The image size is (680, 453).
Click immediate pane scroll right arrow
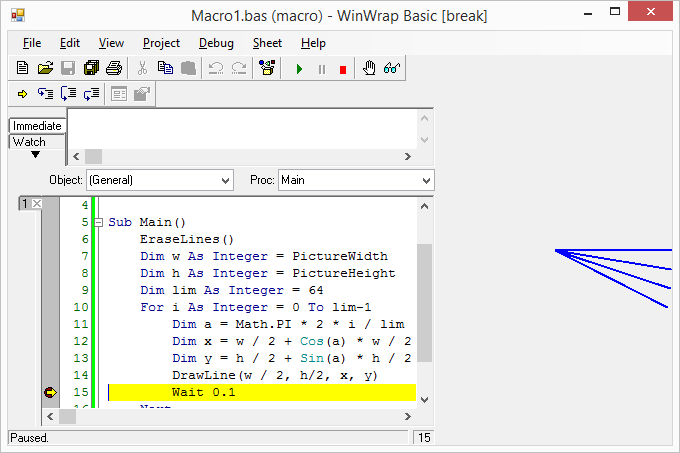(407, 156)
